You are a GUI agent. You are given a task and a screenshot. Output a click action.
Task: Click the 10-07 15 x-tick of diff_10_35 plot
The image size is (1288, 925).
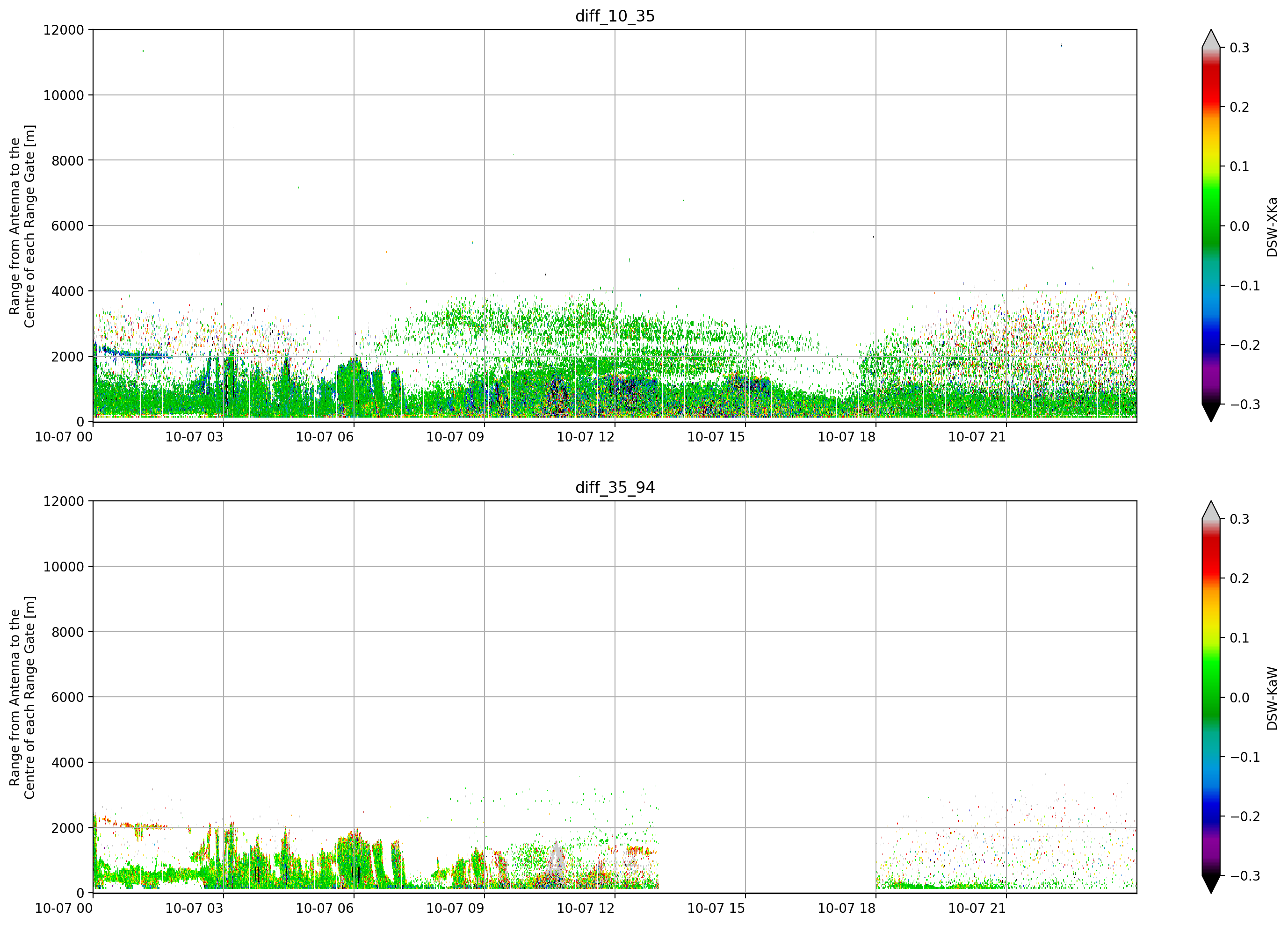coord(716,437)
